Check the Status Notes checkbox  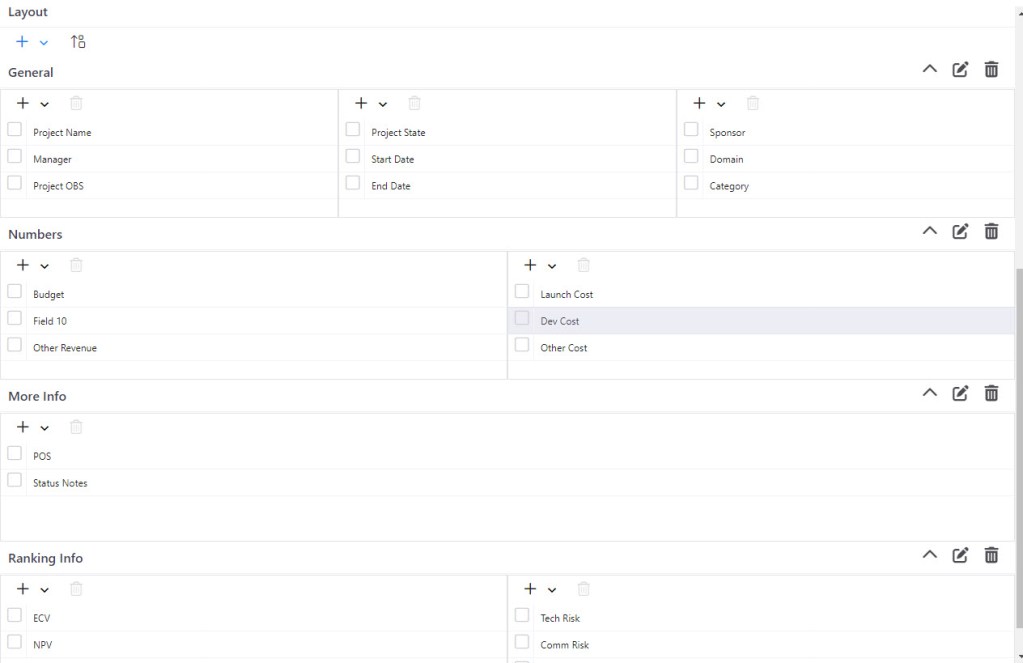[13, 481]
